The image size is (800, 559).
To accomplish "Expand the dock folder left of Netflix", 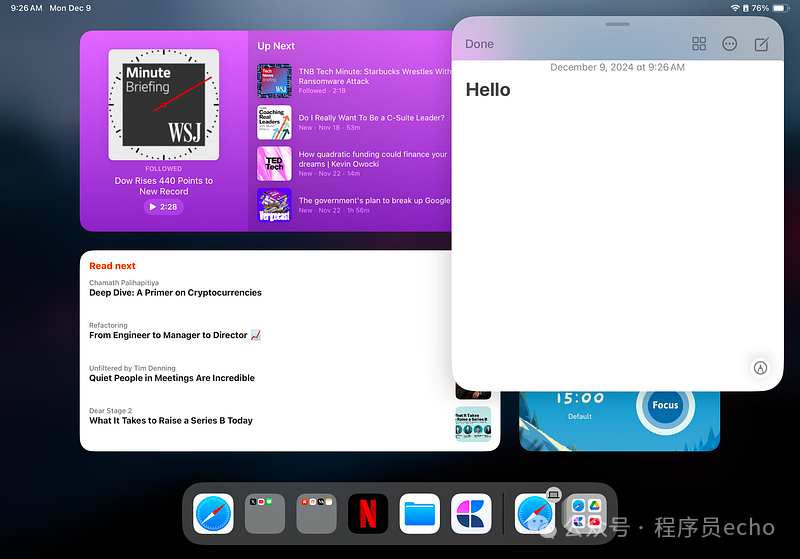I will (x=316, y=514).
